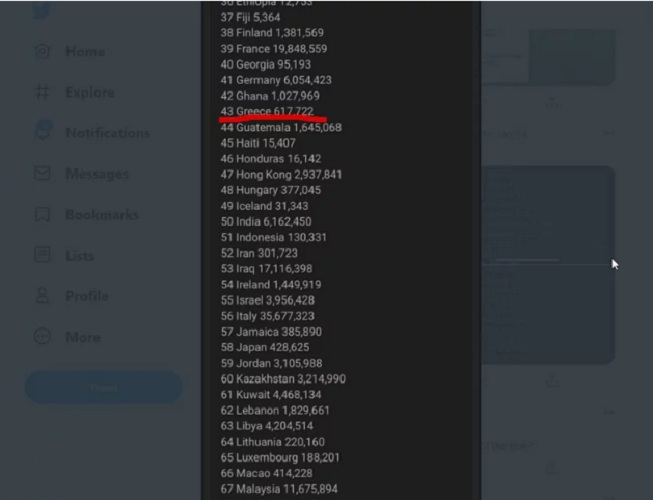This screenshot has height=500, width=653.
Task: Open the link preview card thumbnail
Action: (x=572, y=56)
